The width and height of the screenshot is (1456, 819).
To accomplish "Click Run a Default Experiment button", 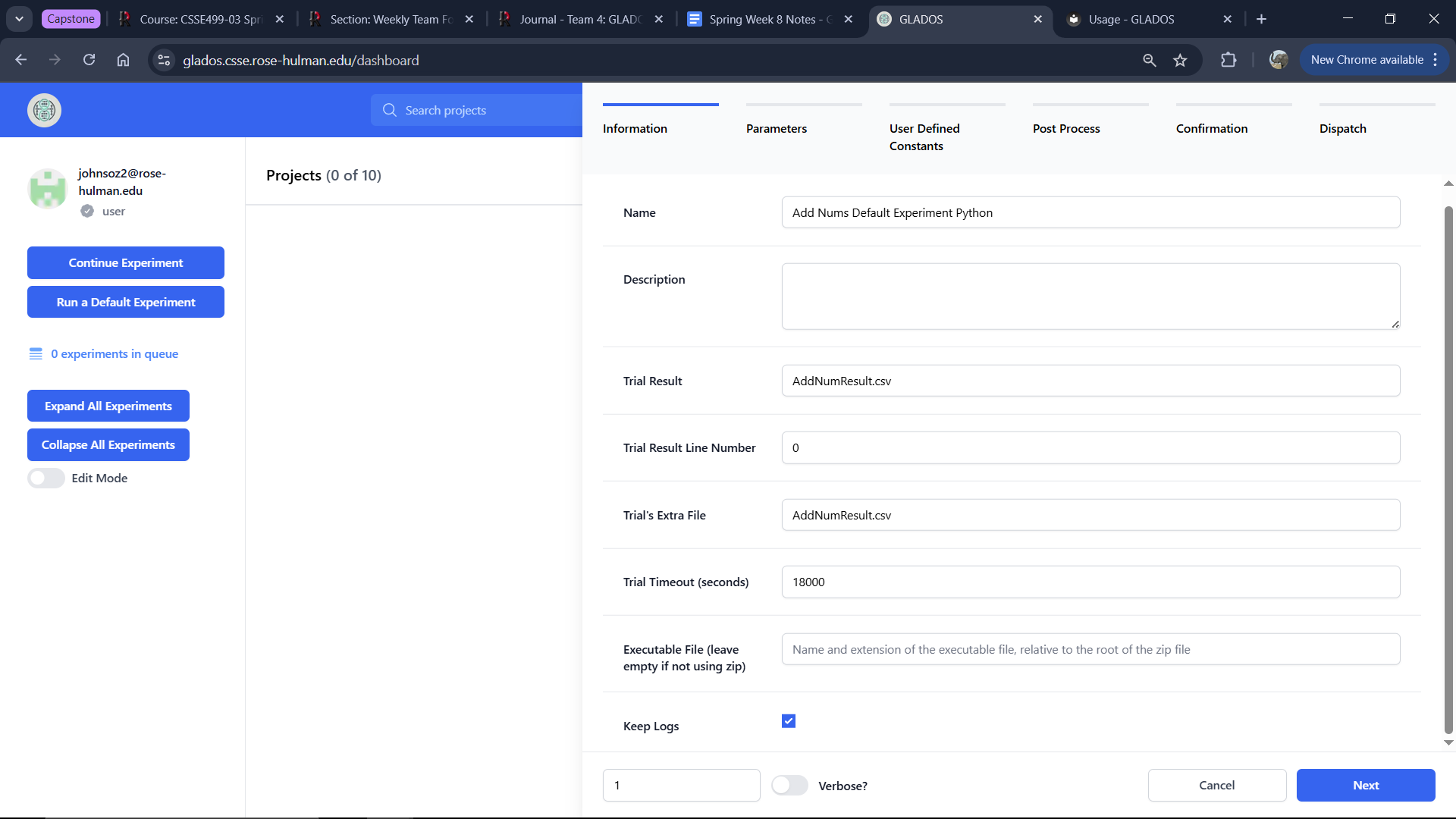I will [x=126, y=303].
